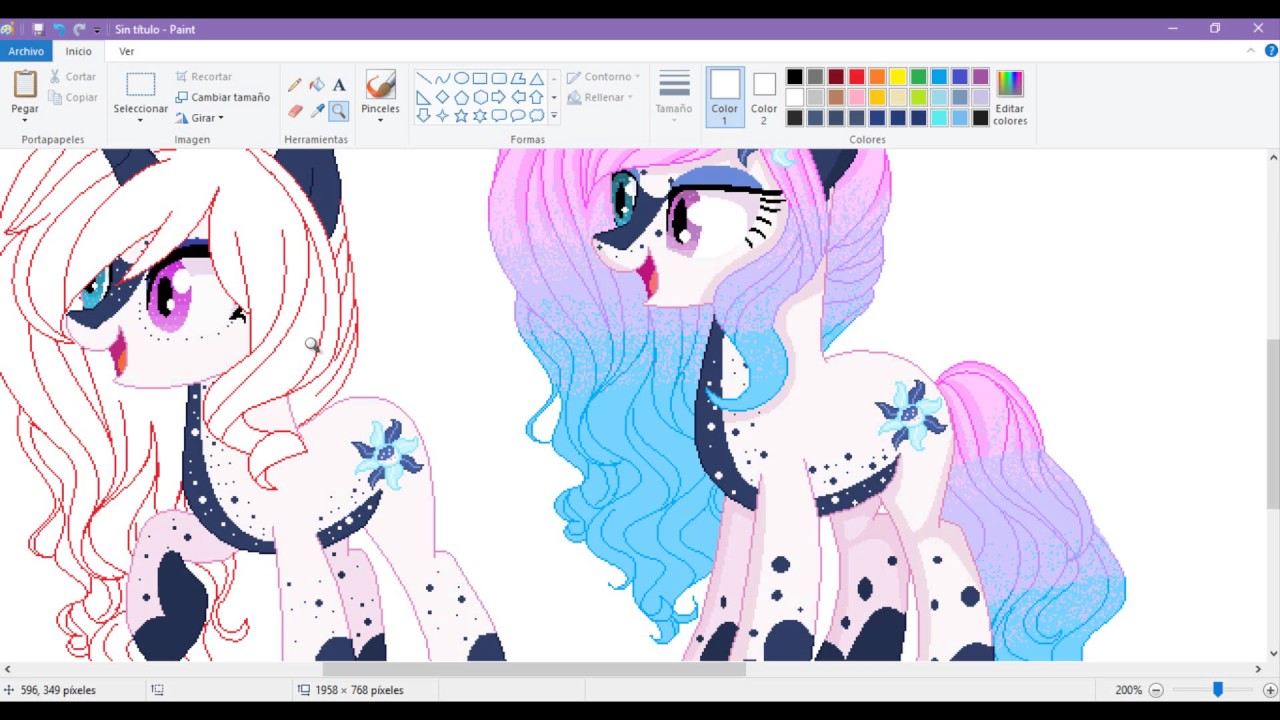This screenshot has height=720, width=1280.
Task: Expand the full Formas shapes gallery
Action: pos(554,116)
